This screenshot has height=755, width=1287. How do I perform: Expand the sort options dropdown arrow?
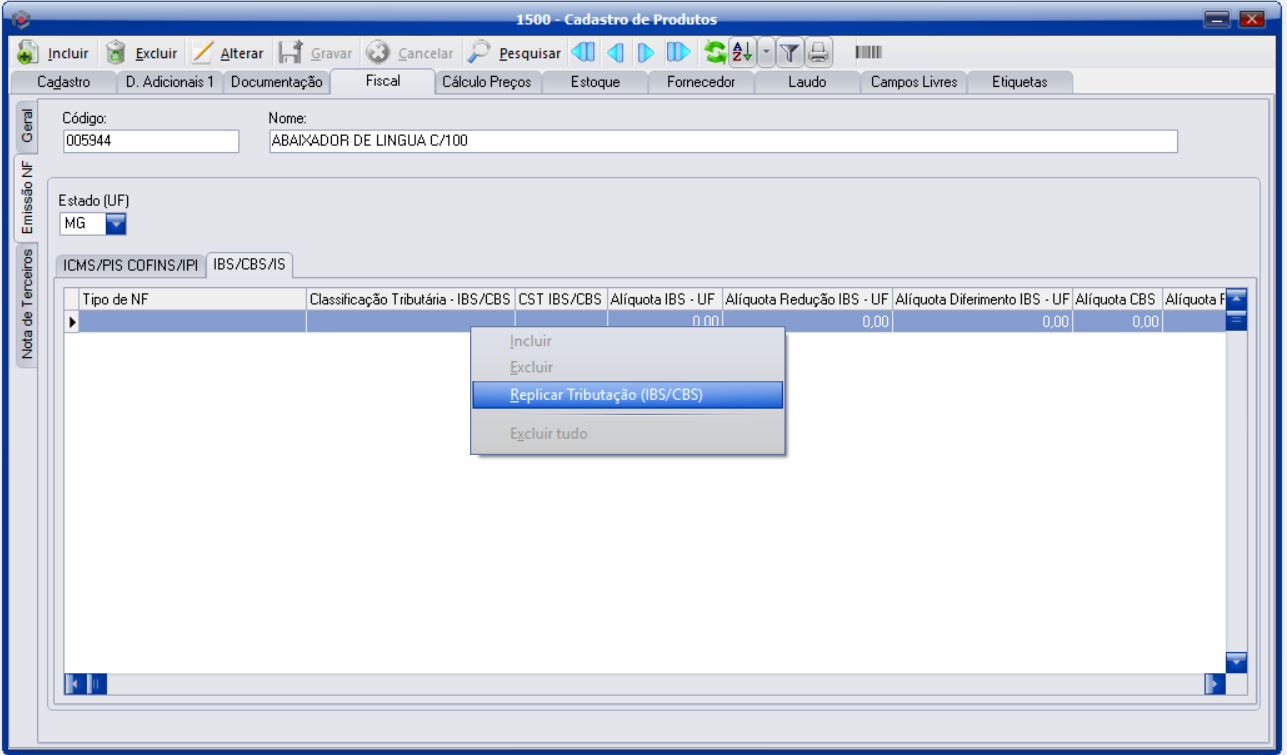(766, 53)
